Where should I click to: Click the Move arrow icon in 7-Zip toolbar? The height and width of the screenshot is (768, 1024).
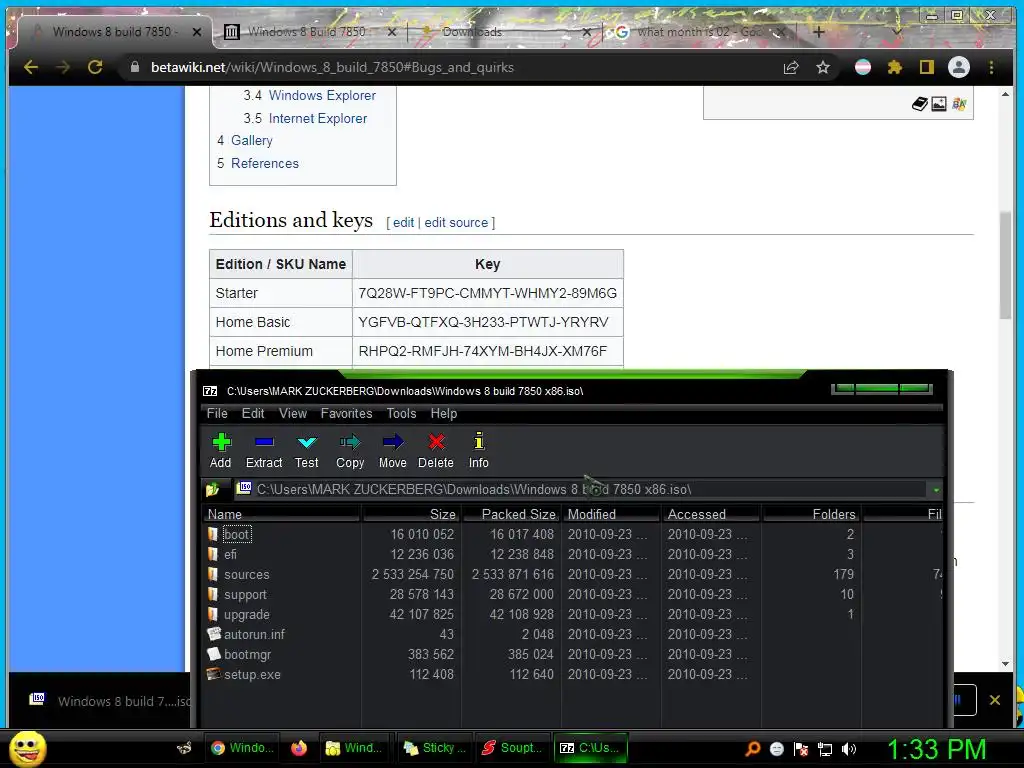tap(392, 442)
